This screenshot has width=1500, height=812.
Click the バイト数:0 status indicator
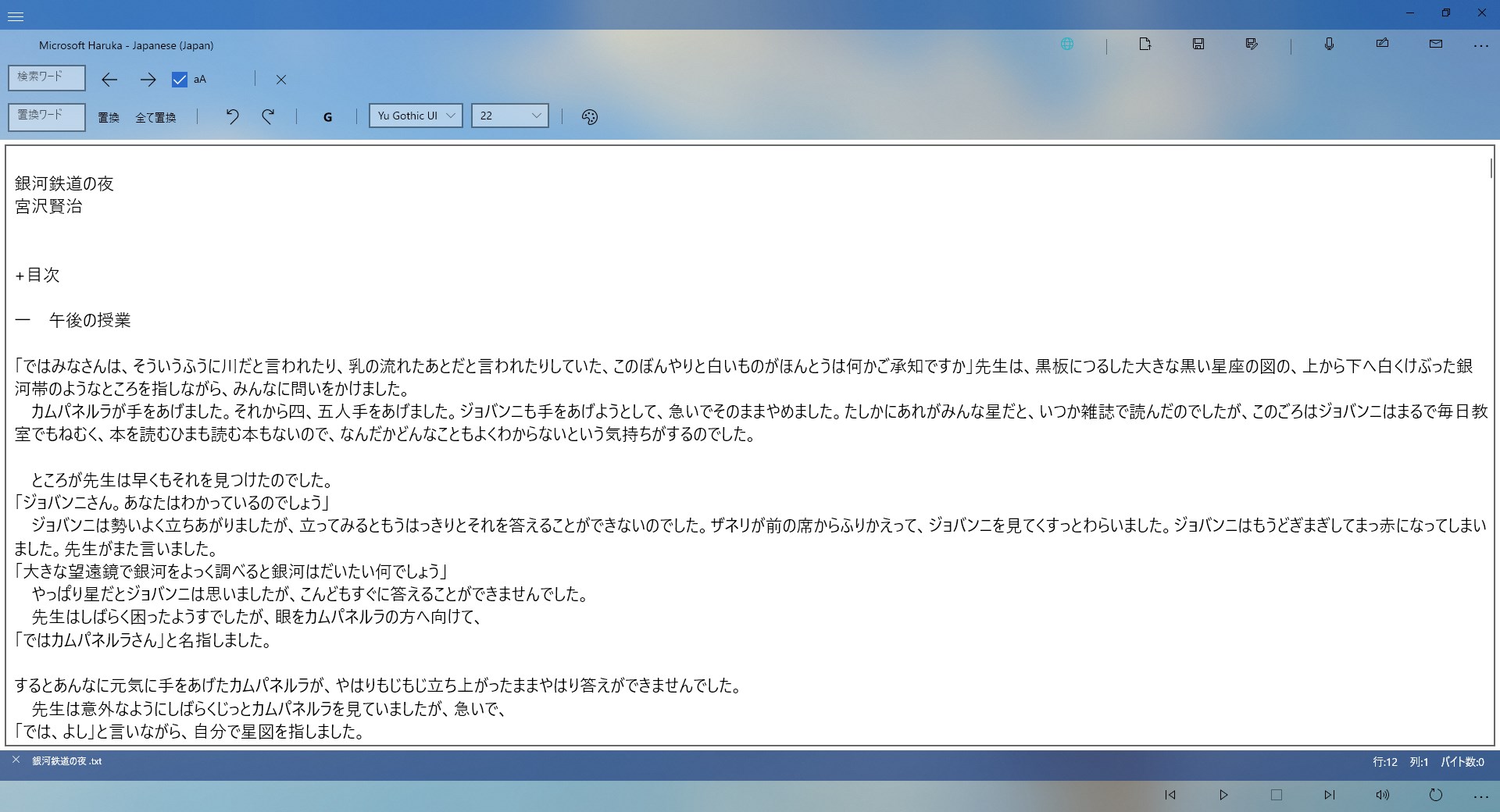1462,762
